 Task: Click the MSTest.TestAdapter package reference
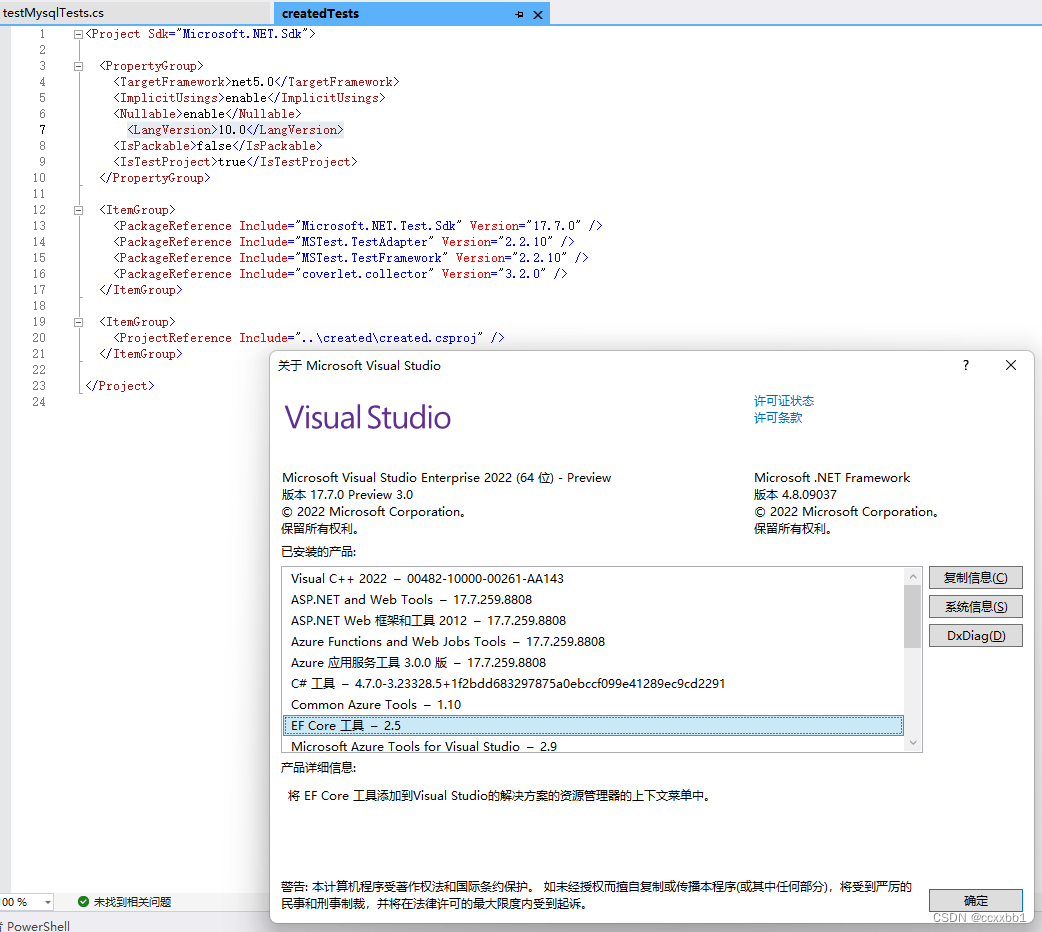coord(344,242)
